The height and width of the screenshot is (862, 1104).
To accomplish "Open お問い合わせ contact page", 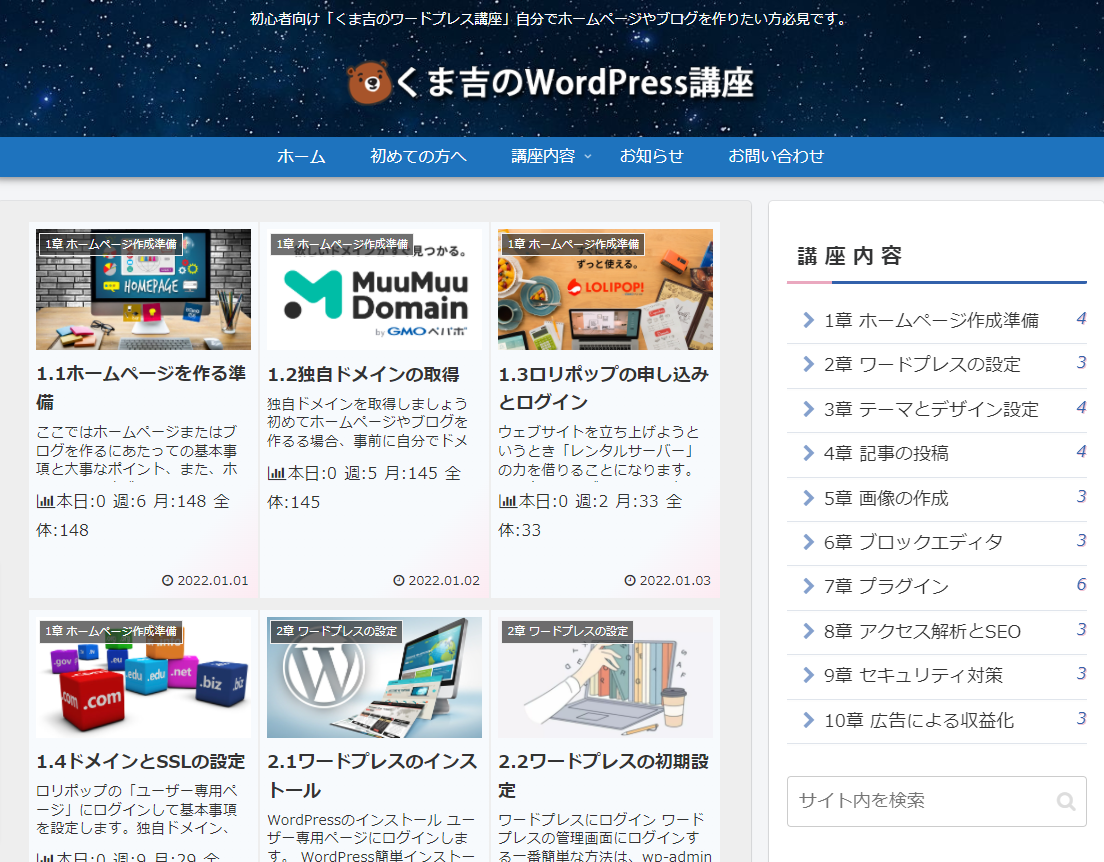I will pos(776,156).
